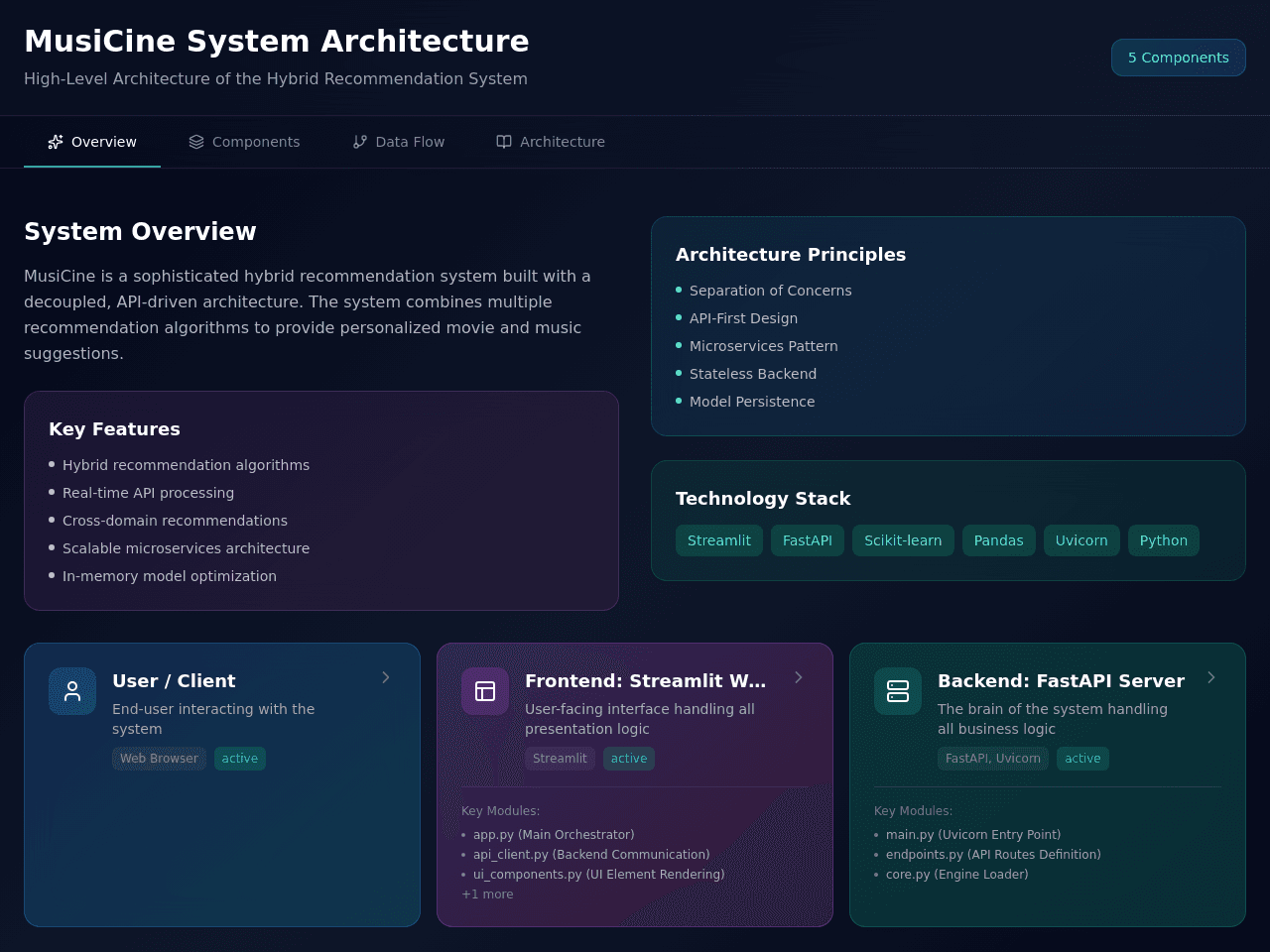This screenshot has width=1270, height=952.
Task: Click the server icon on Backend FastAPI card
Action: 898,691
